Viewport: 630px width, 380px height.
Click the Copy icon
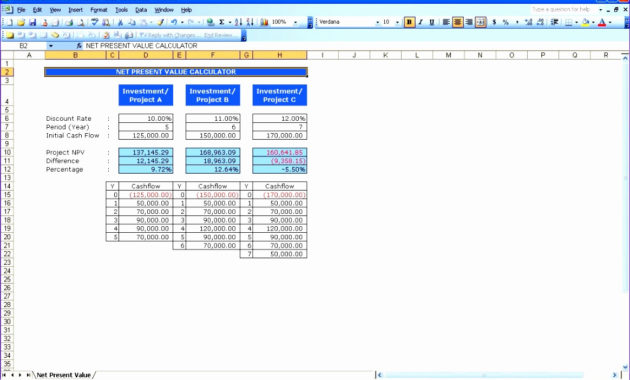(132, 22)
